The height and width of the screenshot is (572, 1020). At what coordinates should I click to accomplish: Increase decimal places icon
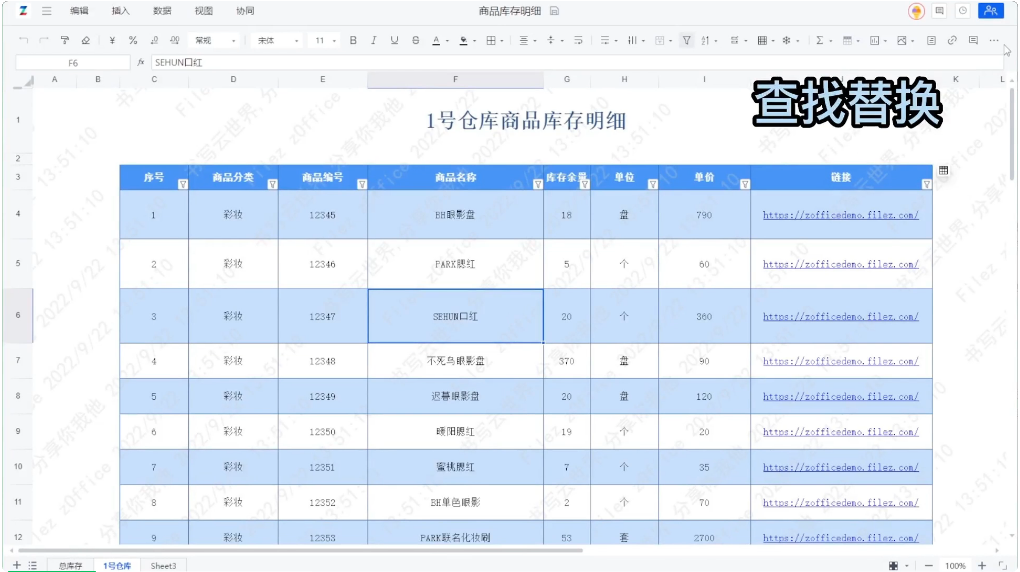point(174,40)
